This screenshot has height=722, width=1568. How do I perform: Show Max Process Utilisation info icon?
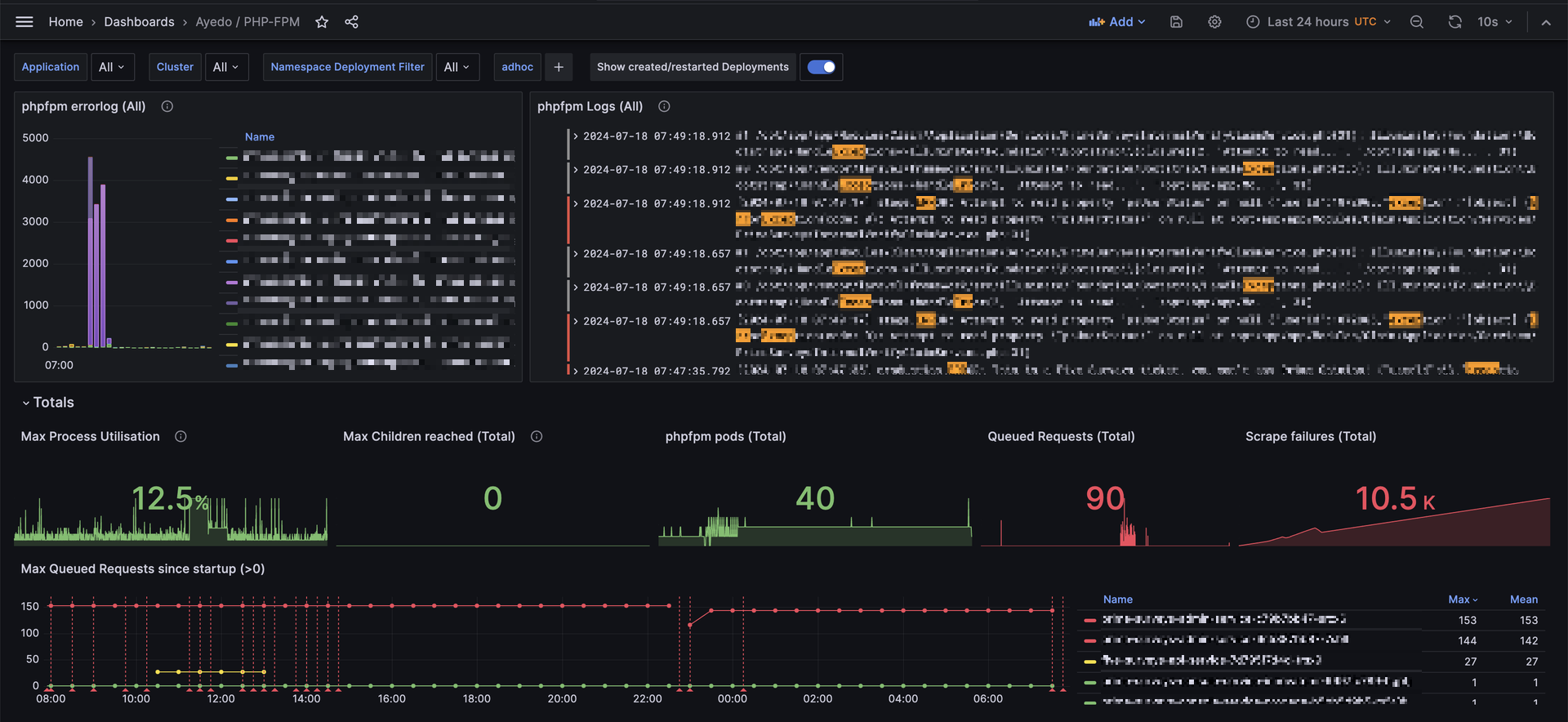[180, 436]
